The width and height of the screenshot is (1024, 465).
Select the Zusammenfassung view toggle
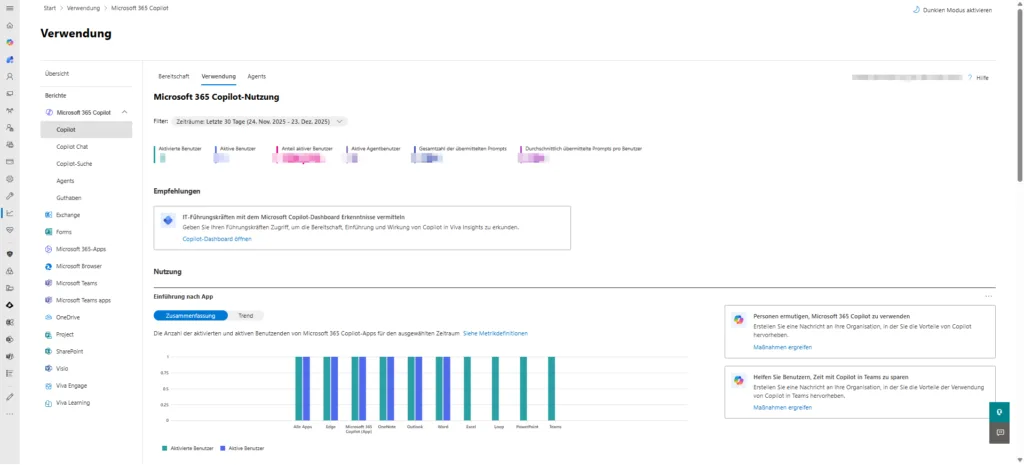pos(191,315)
